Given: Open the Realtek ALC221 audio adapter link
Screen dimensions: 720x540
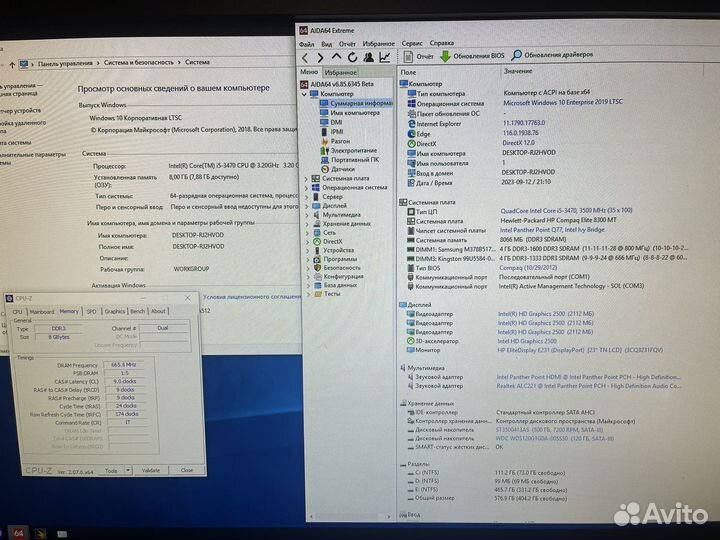Looking at the screenshot, I should click(x=588, y=386).
